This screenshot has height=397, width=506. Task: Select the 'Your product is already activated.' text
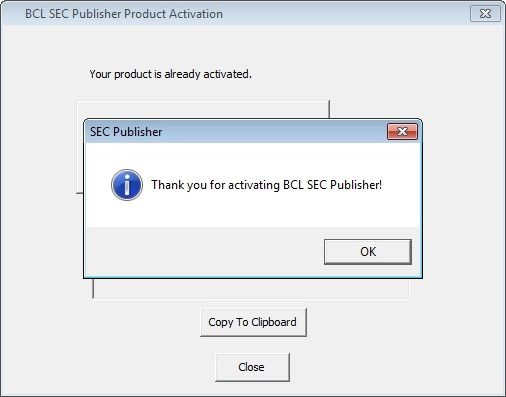pyautogui.click(x=170, y=74)
